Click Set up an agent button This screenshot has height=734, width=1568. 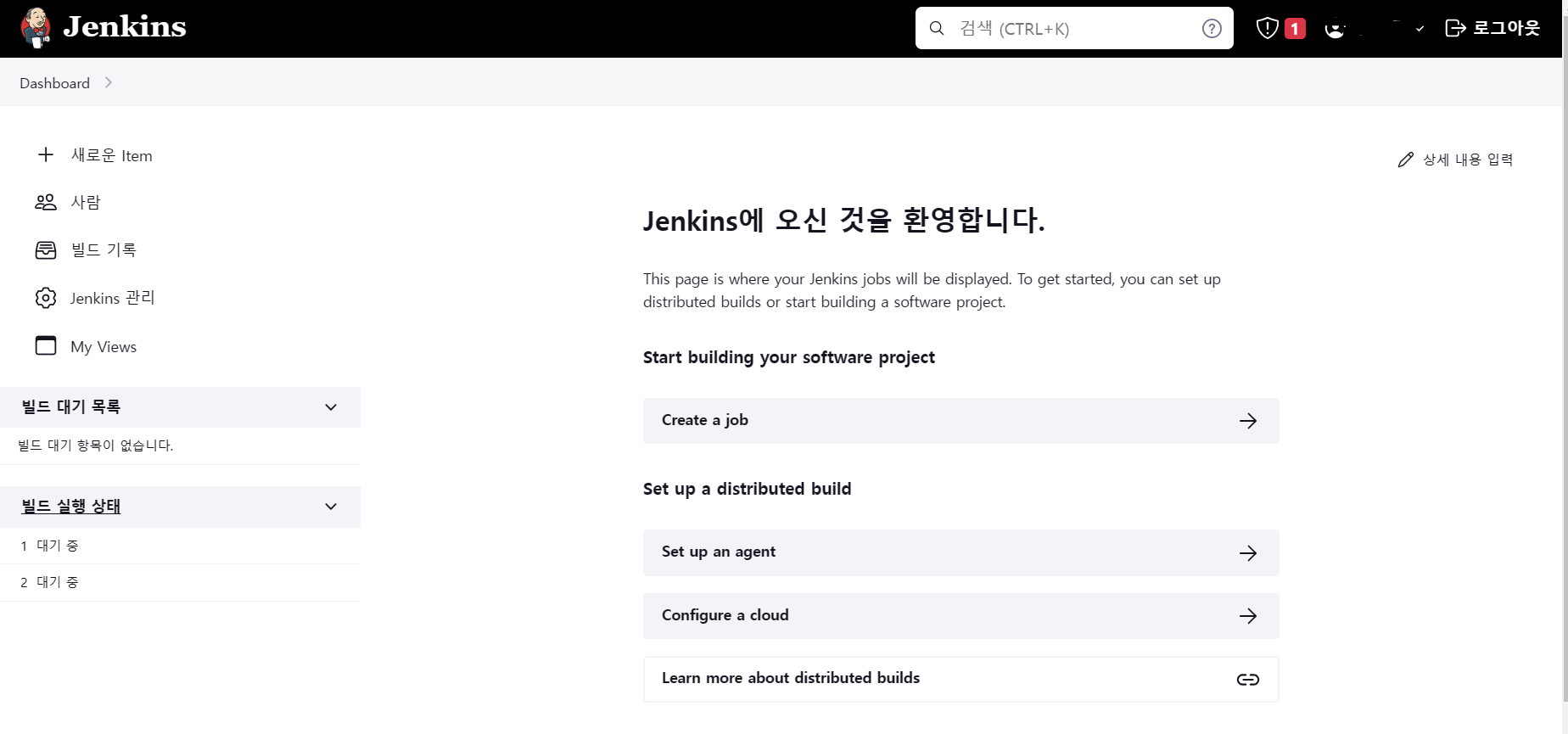[x=960, y=552]
